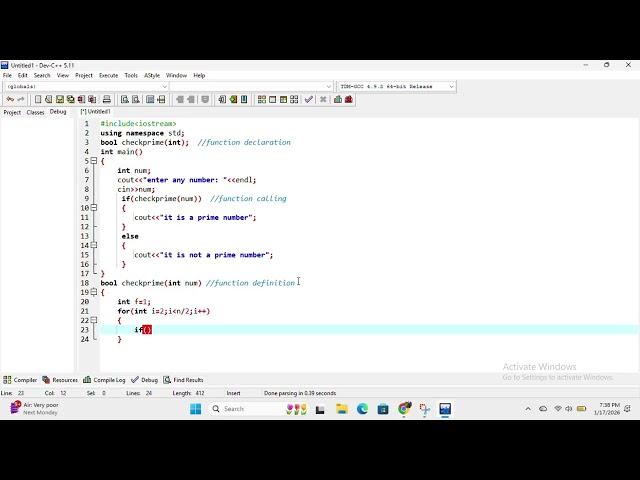
Task: Open the AStyle menu
Action: pos(152,76)
